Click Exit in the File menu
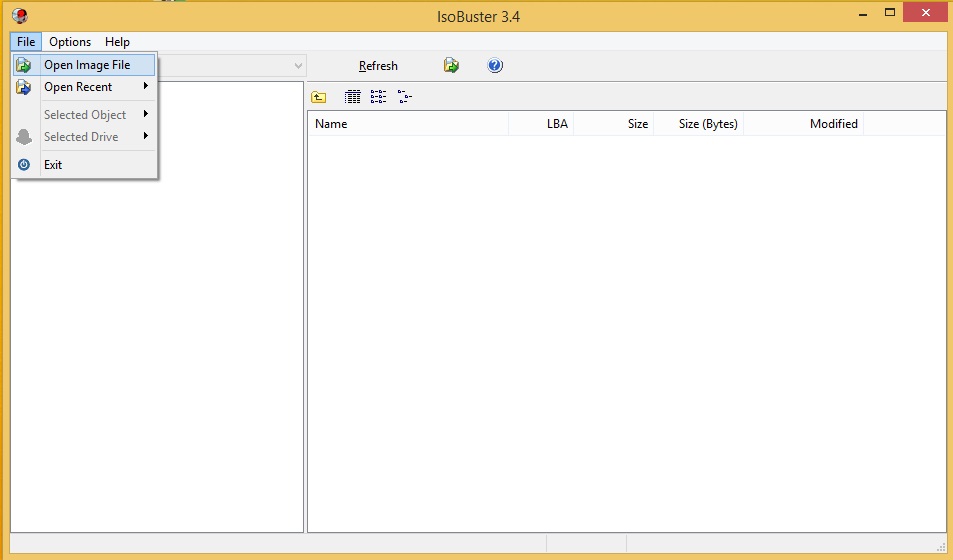The height and width of the screenshot is (560, 953). (84, 165)
